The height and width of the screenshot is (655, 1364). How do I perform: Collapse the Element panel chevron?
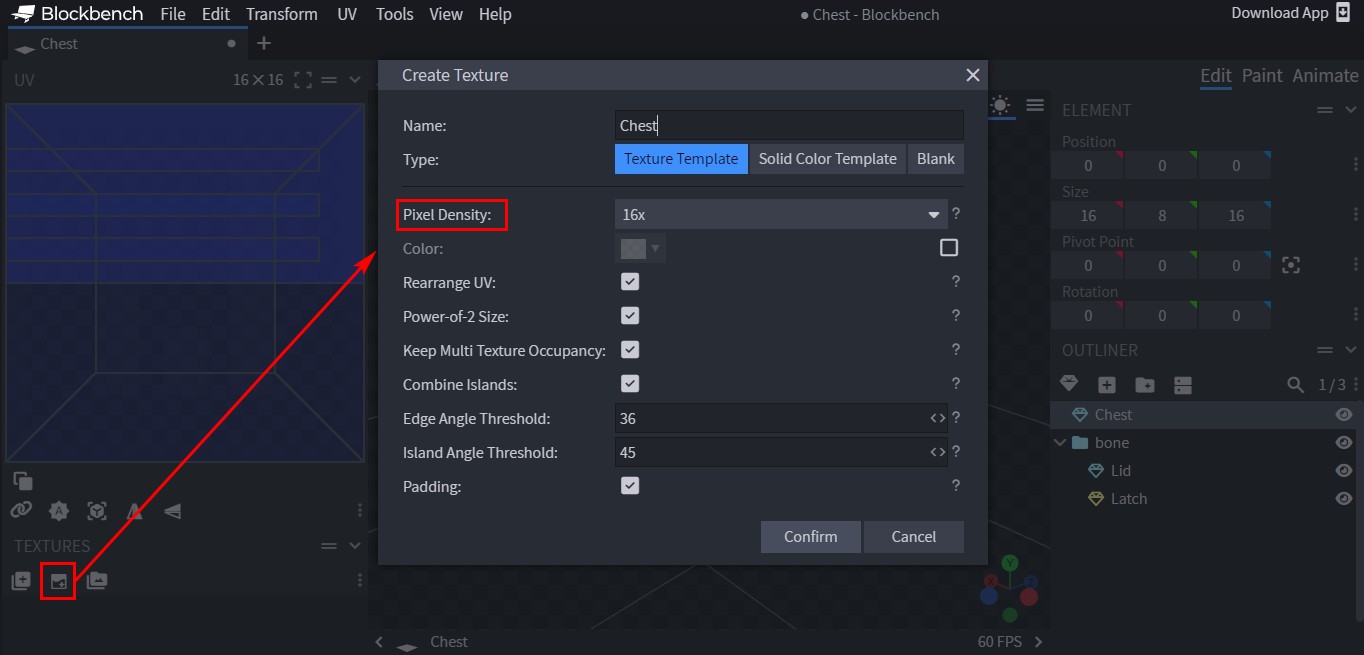1351,110
